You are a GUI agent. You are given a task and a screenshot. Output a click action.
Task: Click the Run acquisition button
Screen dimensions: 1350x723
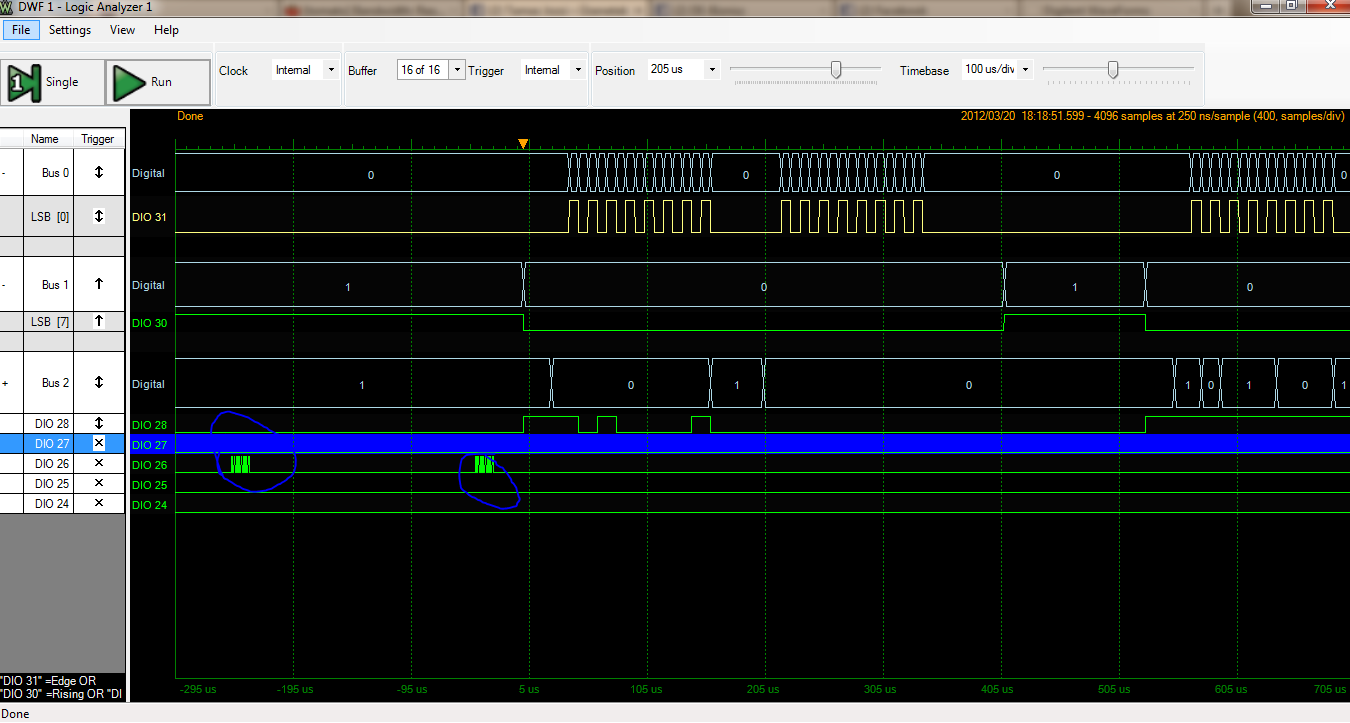point(158,82)
